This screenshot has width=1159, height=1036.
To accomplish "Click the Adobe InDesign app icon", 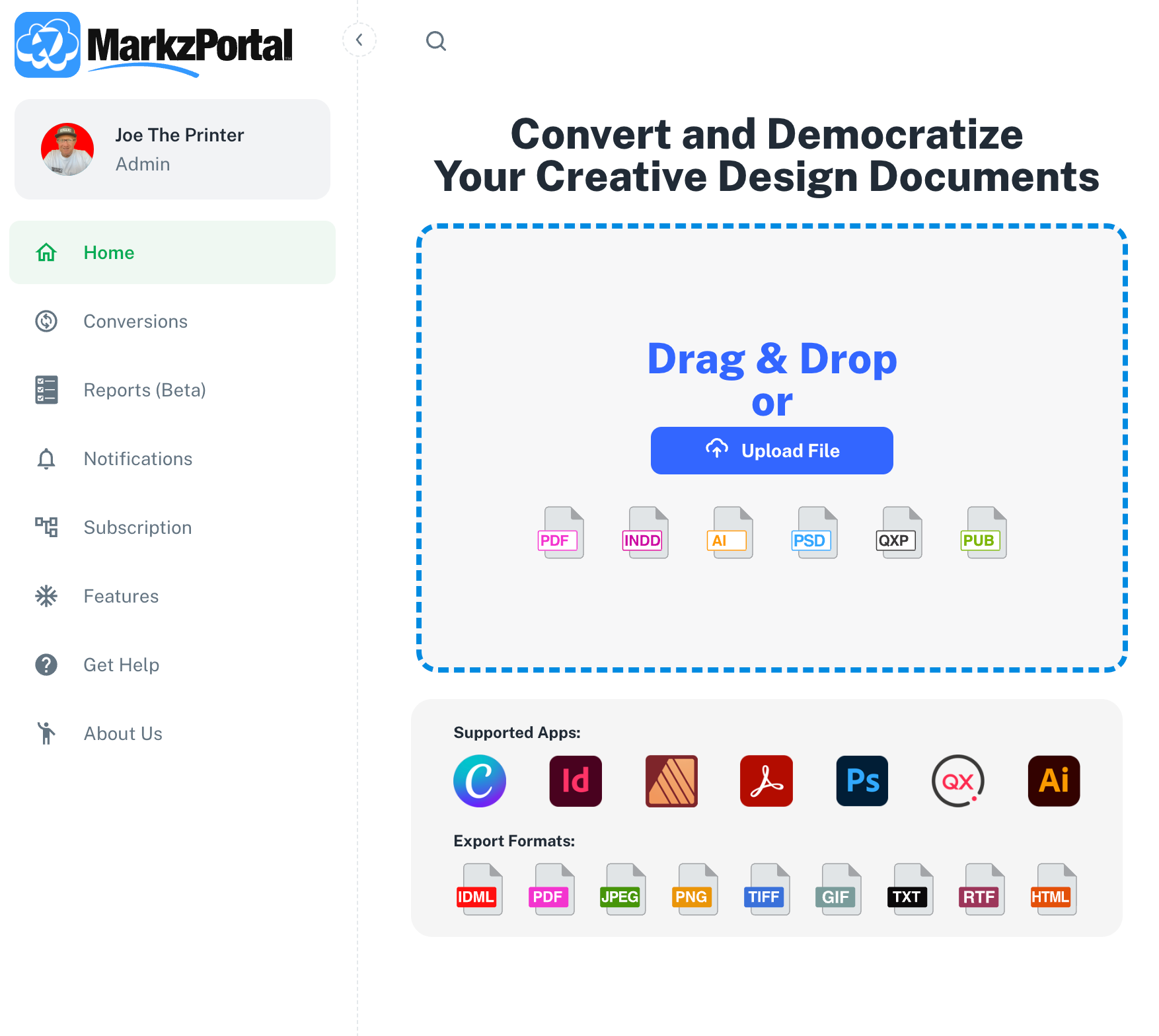I will click(x=576, y=781).
